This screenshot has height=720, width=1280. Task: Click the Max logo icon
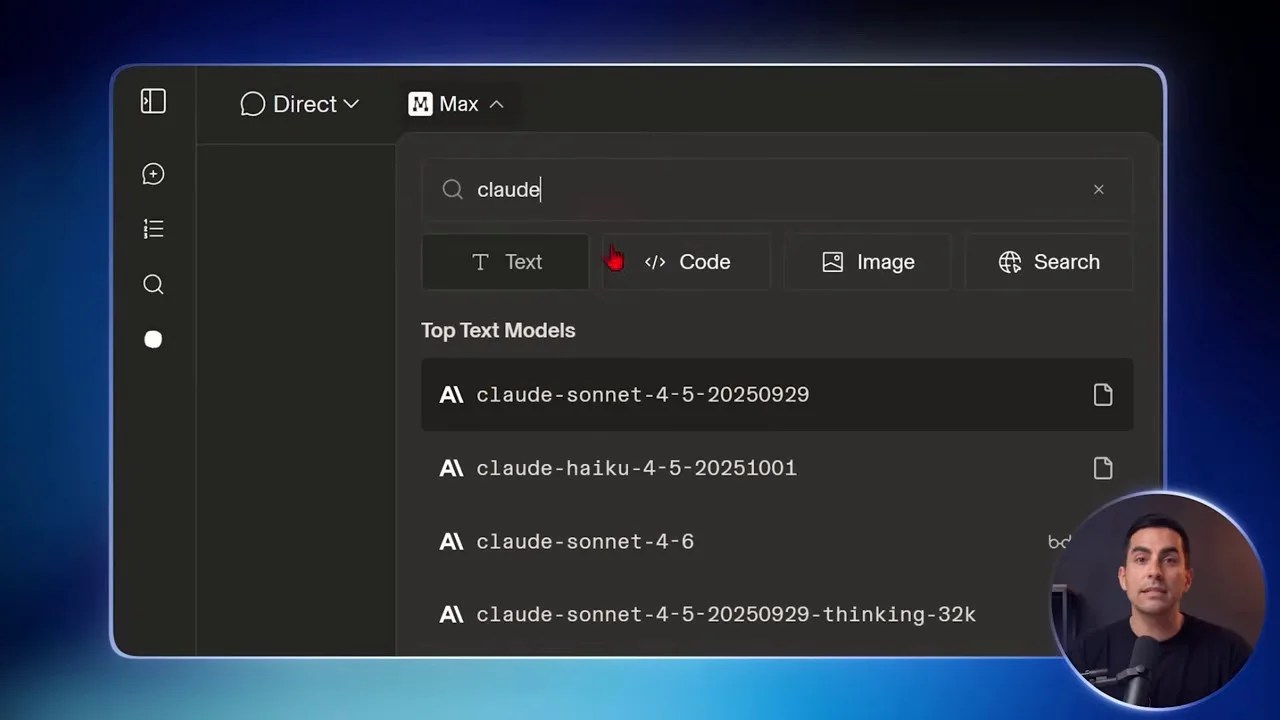click(421, 104)
